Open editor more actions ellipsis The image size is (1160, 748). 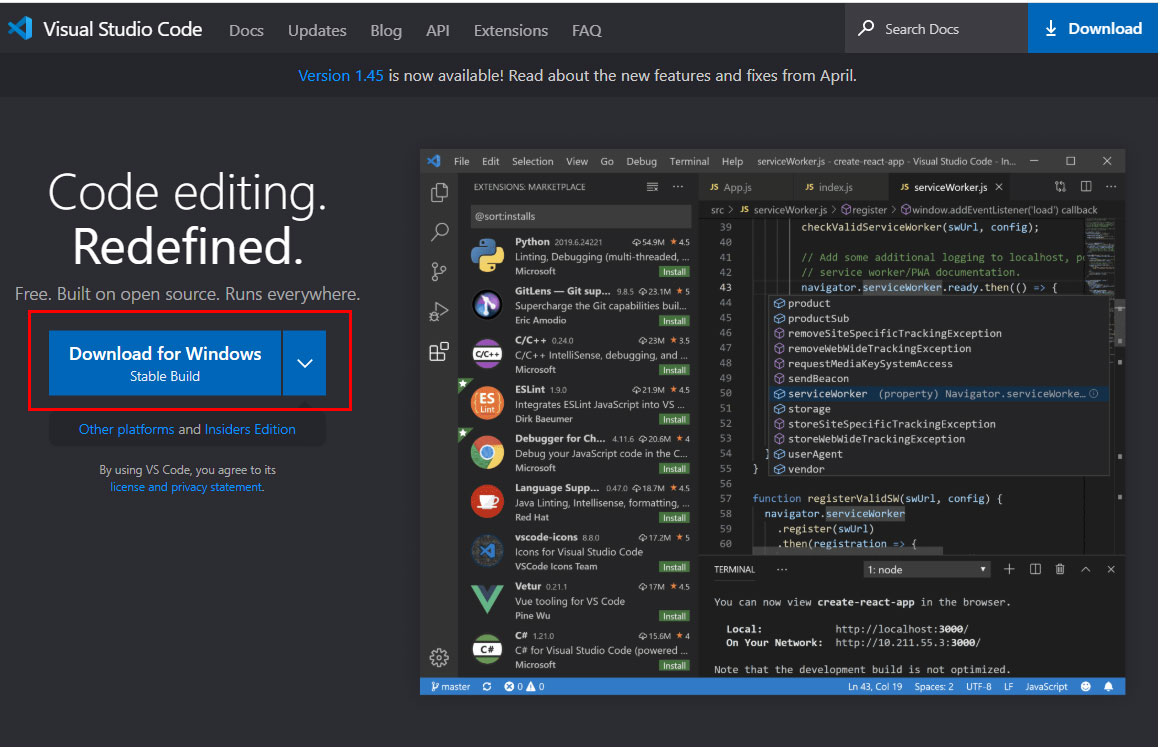(x=1110, y=186)
